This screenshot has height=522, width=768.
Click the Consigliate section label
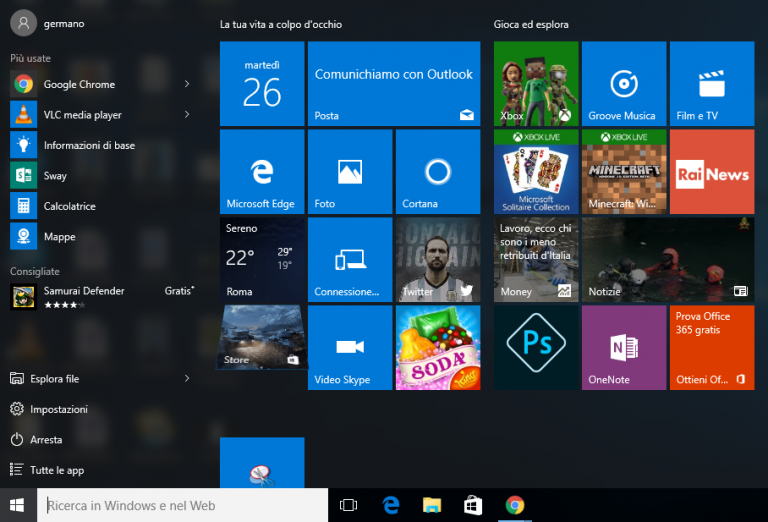point(35,271)
